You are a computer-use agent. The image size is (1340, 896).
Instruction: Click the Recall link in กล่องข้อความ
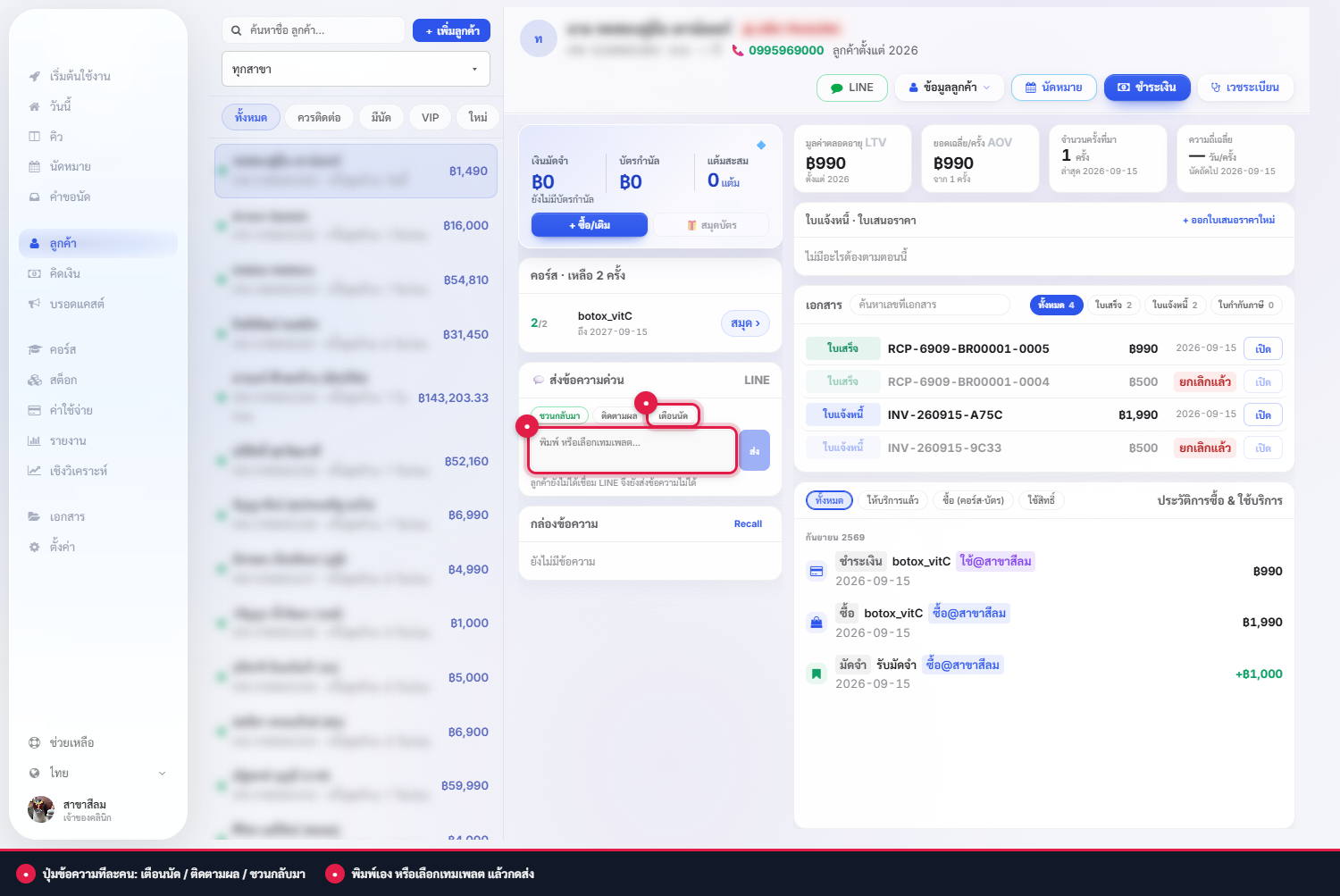coord(748,524)
